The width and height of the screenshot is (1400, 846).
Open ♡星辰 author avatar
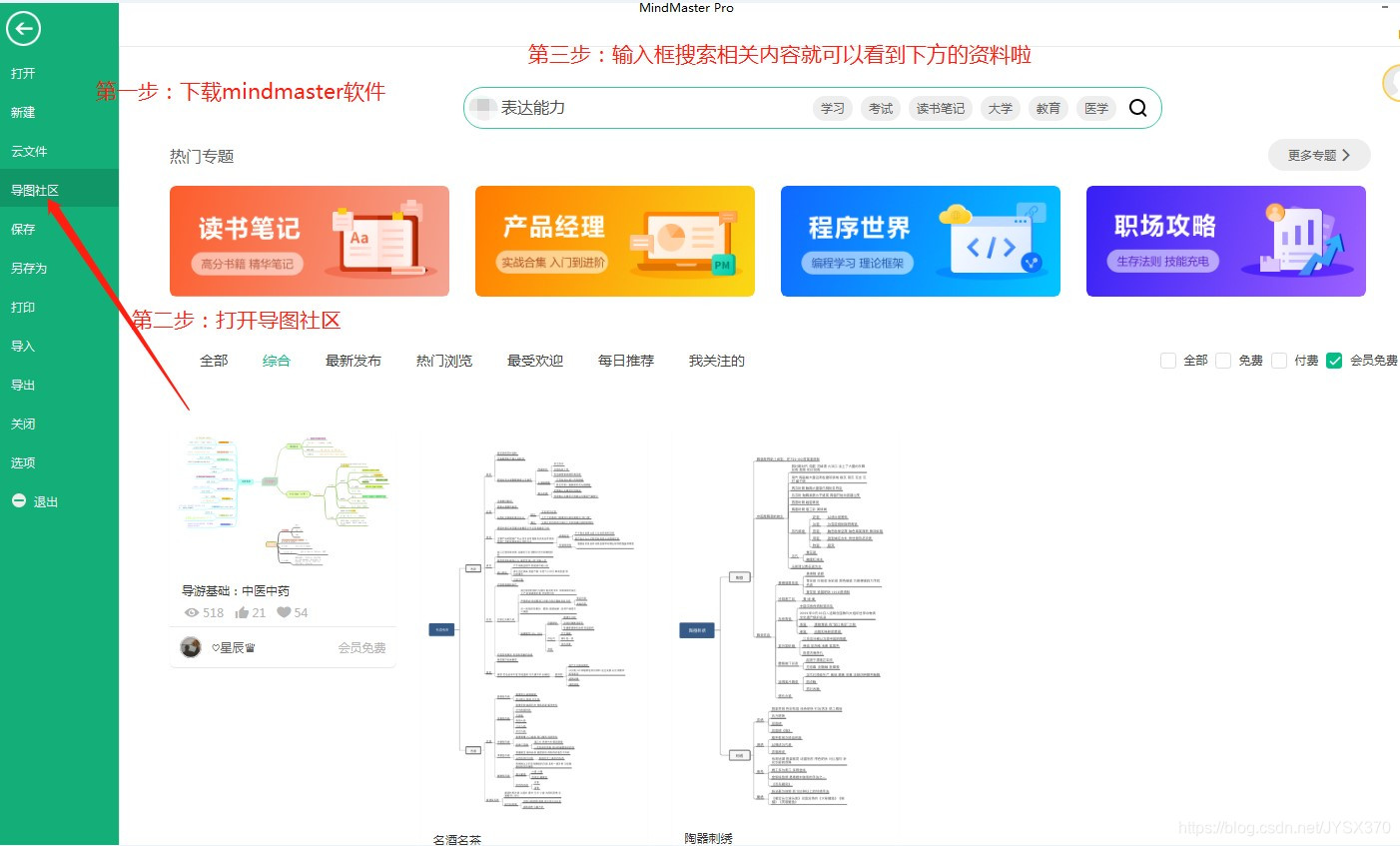[191, 647]
